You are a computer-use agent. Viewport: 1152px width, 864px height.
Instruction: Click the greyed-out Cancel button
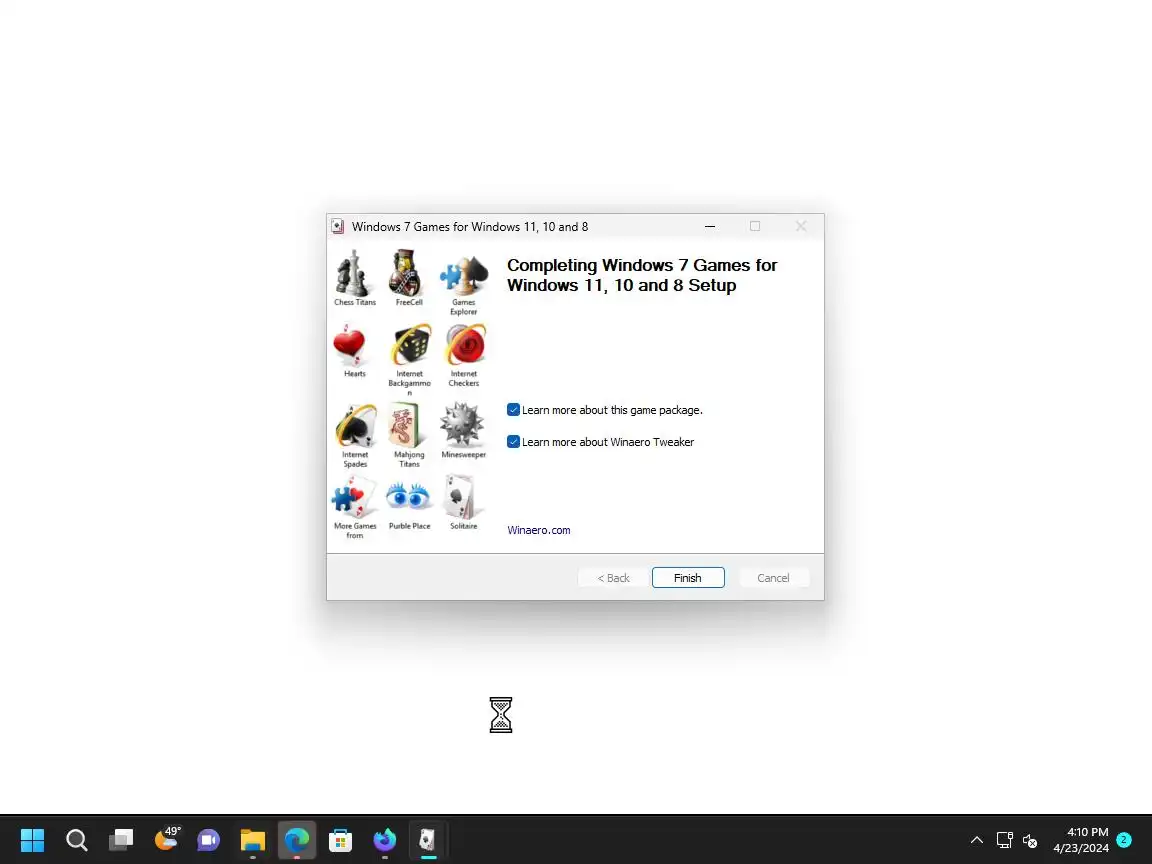pyautogui.click(x=773, y=577)
